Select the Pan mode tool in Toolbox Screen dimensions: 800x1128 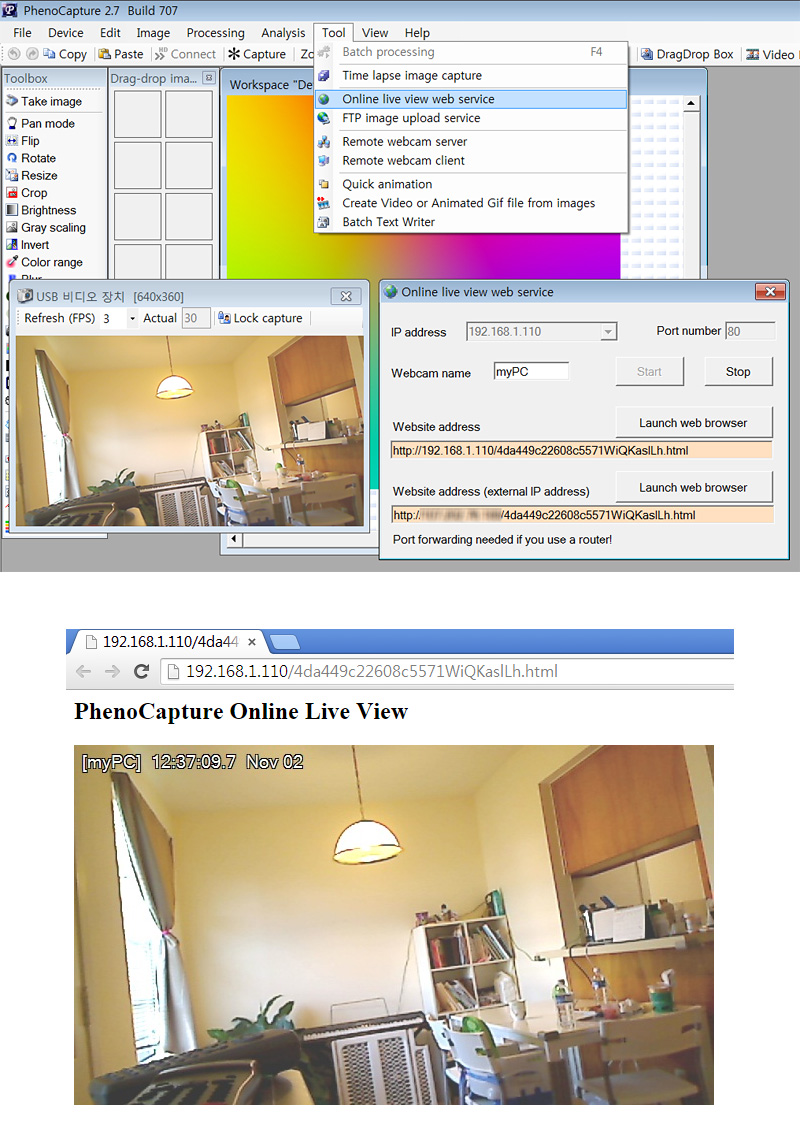(47, 123)
